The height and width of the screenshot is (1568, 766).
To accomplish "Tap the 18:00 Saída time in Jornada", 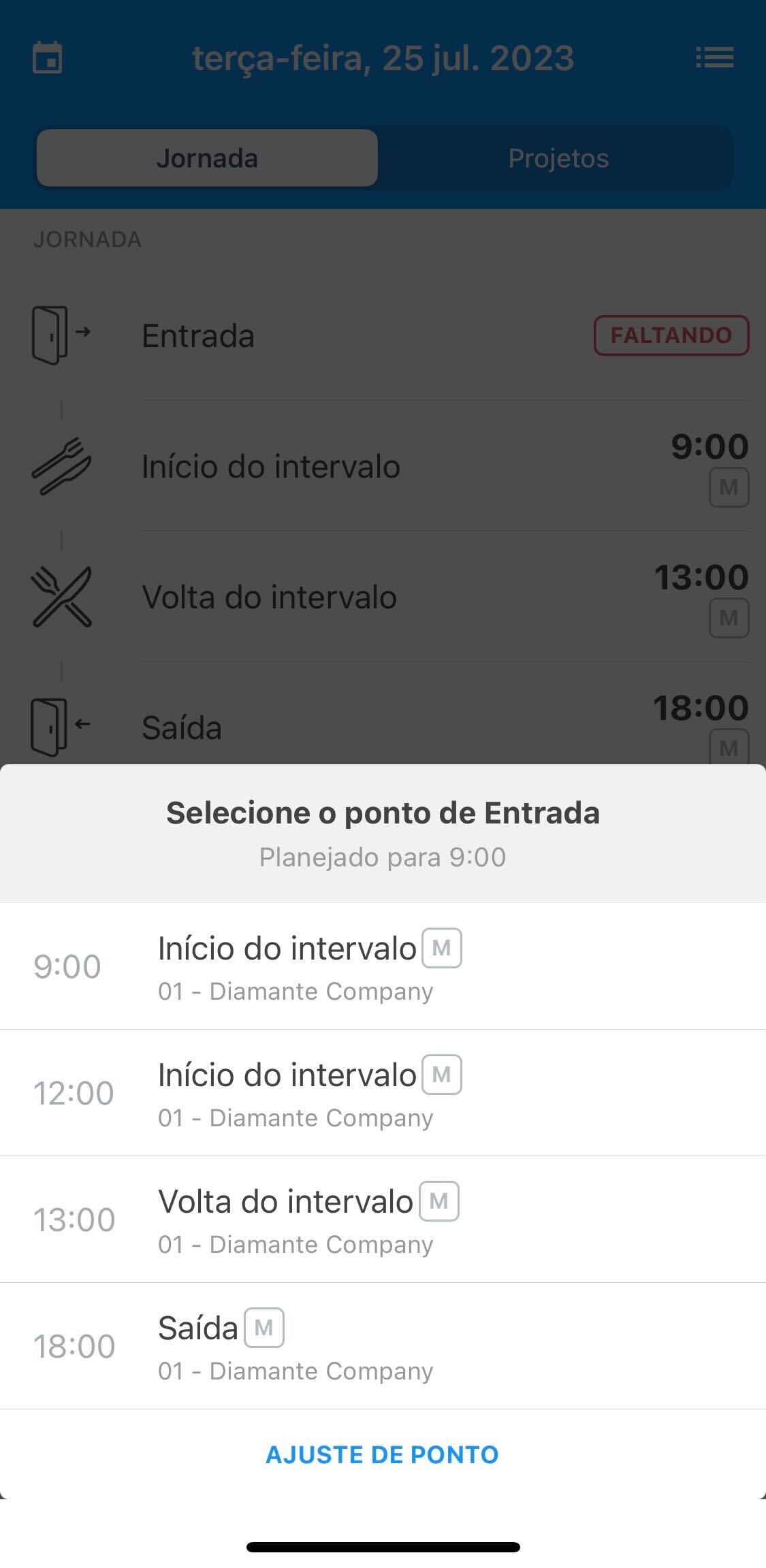I will (x=701, y=708).
